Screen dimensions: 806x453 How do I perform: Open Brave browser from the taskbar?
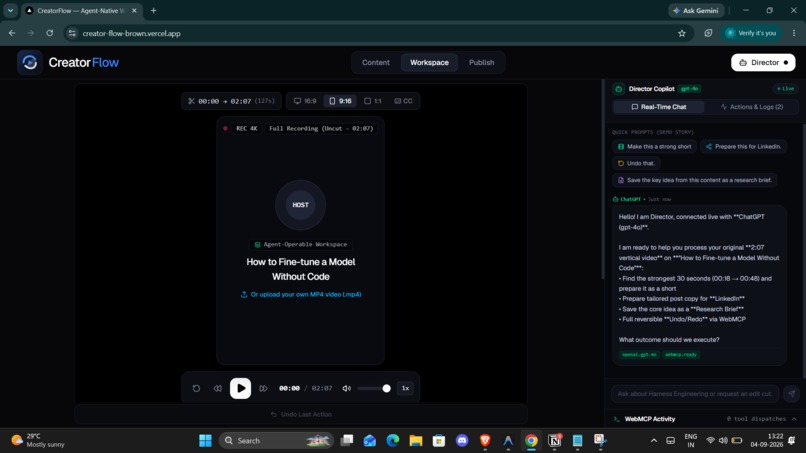(485, 441)
